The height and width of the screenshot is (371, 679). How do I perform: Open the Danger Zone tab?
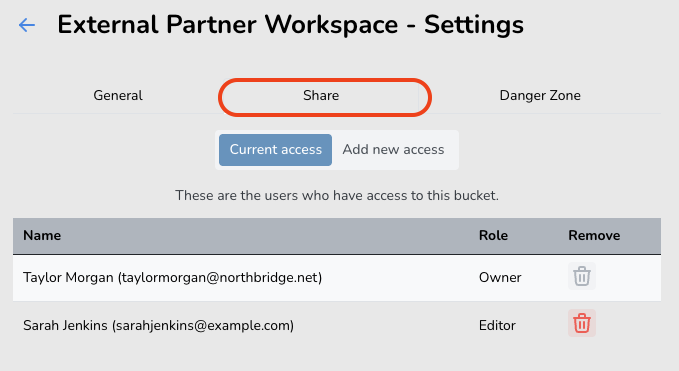[540, 95]
